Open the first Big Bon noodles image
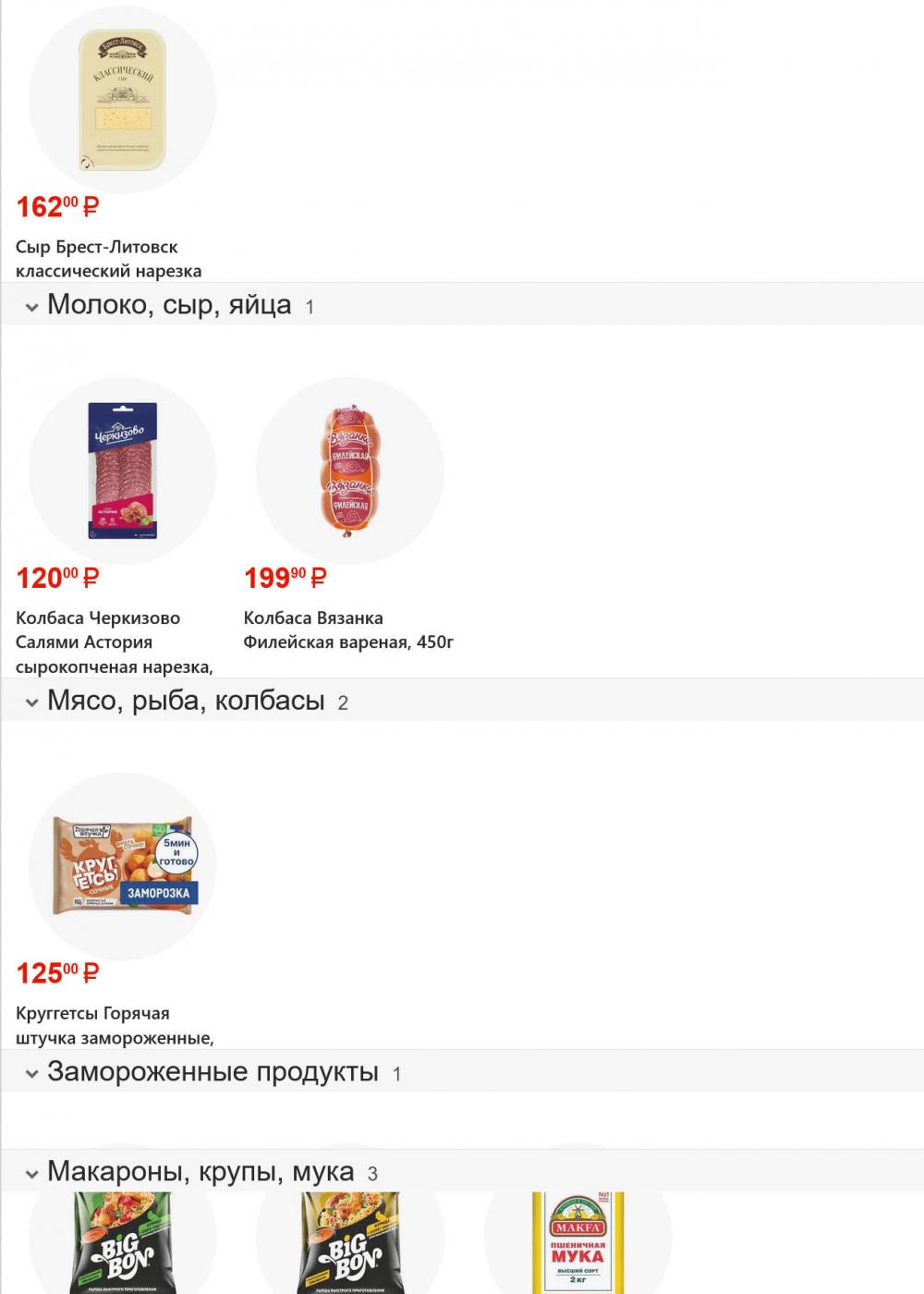 122,1243
